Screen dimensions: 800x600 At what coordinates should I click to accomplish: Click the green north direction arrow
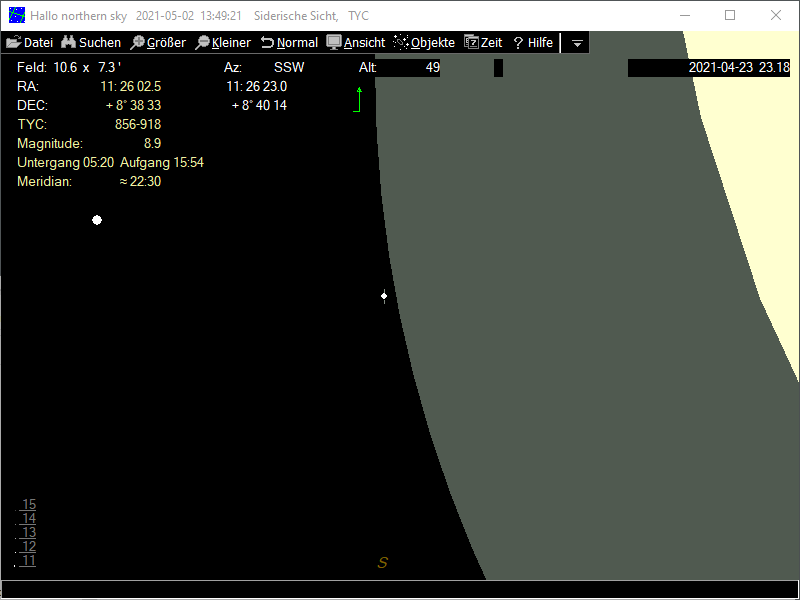(x=359, y=98)
